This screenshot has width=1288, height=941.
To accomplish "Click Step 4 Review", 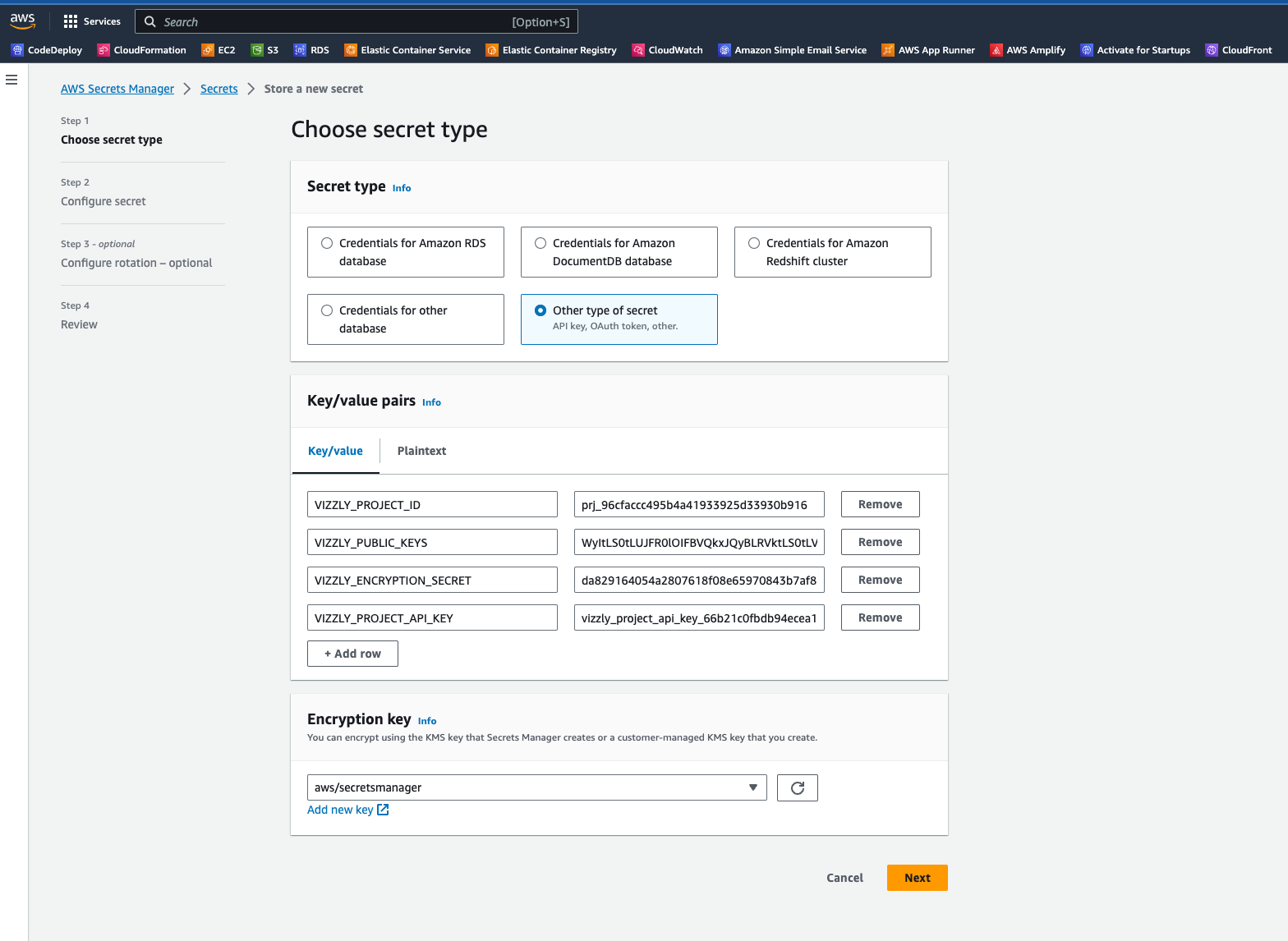I will click(x=79, y=324).
